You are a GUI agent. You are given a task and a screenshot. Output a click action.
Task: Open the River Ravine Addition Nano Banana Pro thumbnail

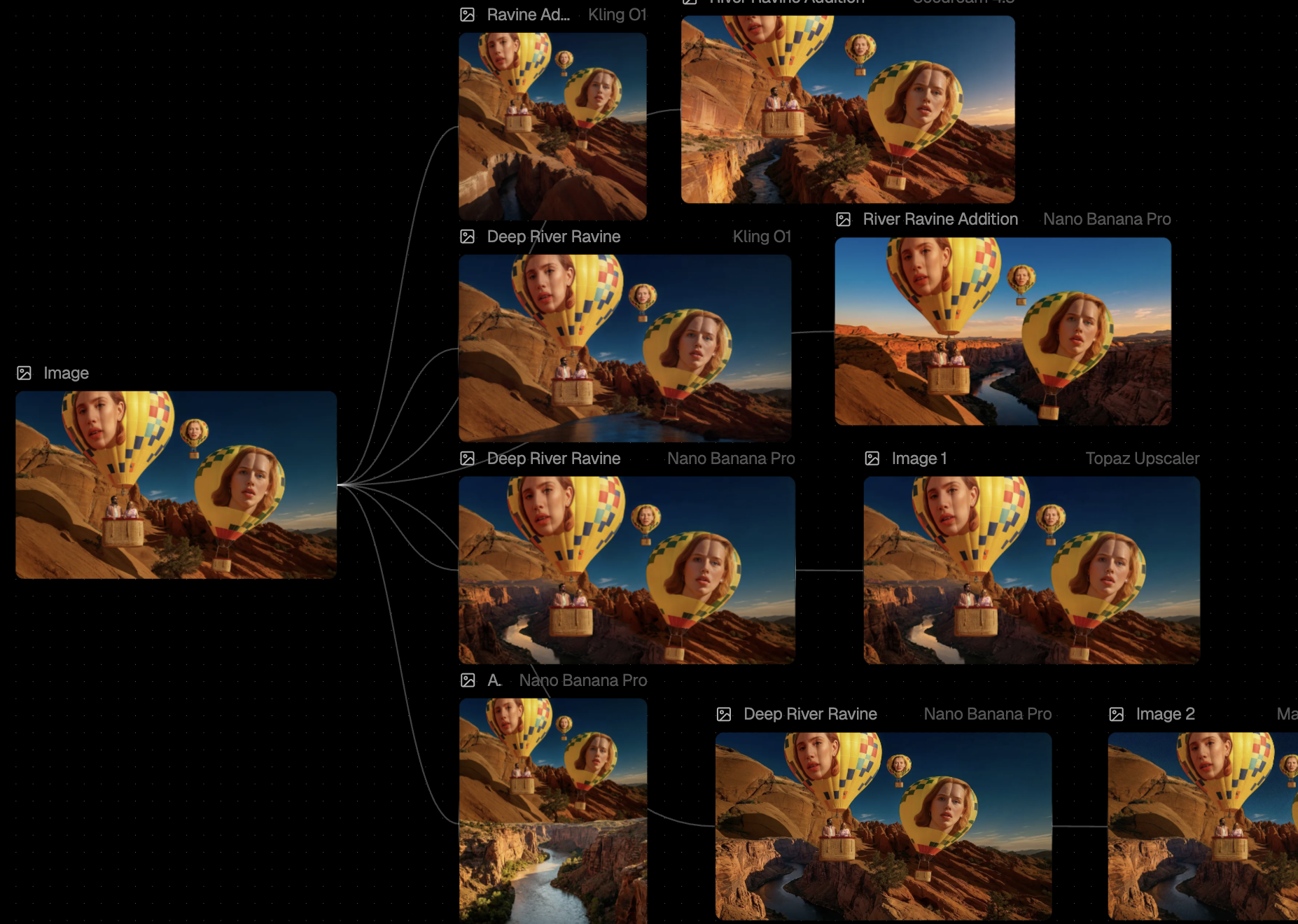coord(1003,331)
